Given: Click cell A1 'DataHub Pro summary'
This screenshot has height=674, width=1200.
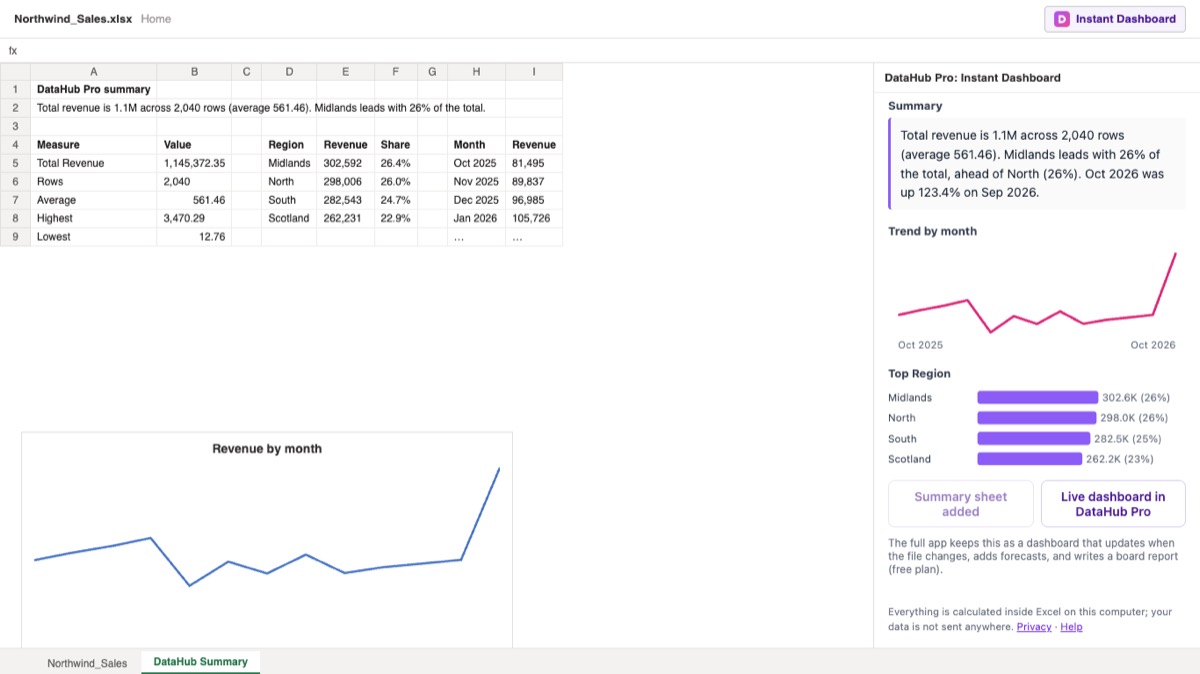Looking at the screenshot, I should pyautogui.click(x=94, y=89).
